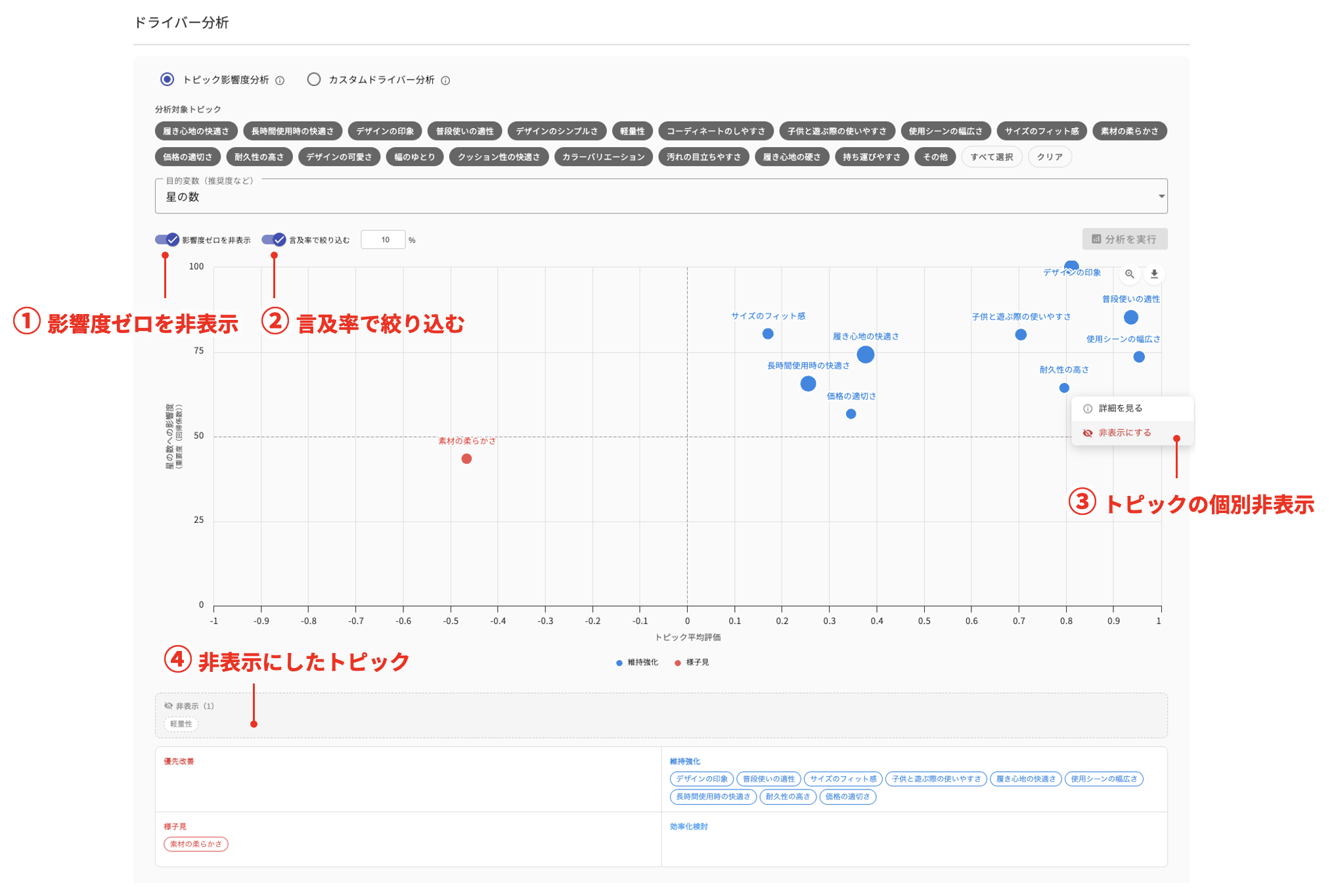Click the 長時間使用時の快適さ data point on the chart
Image resolution: width=1336 pixels, height=896 pixels.
tap(808, 384)
